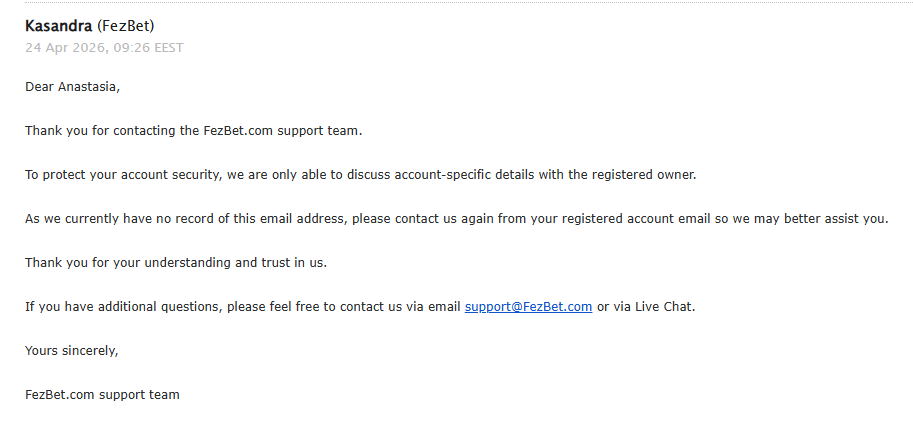Click 'To protect your account security' sentence
The height and width of the screenshot is (434, 913).
pos(130,175)
